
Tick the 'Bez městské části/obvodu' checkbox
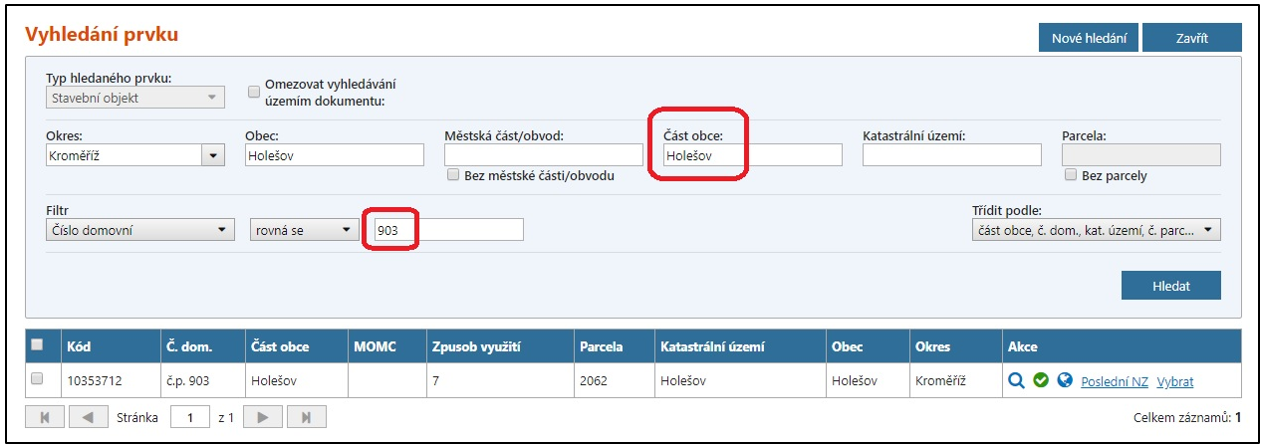(x=453, y=176)
